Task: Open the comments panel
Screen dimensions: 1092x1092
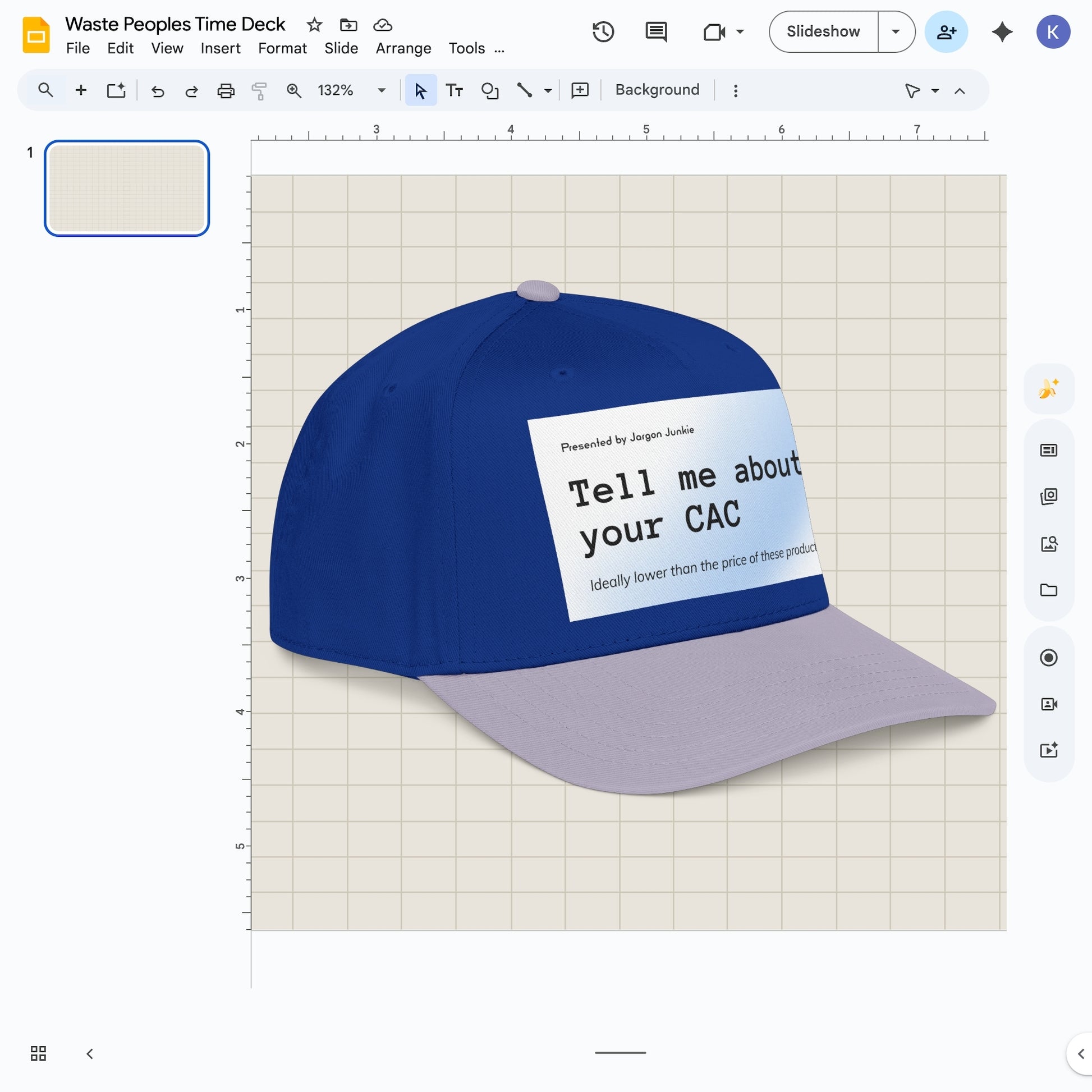Action: (x=655, y=31)
